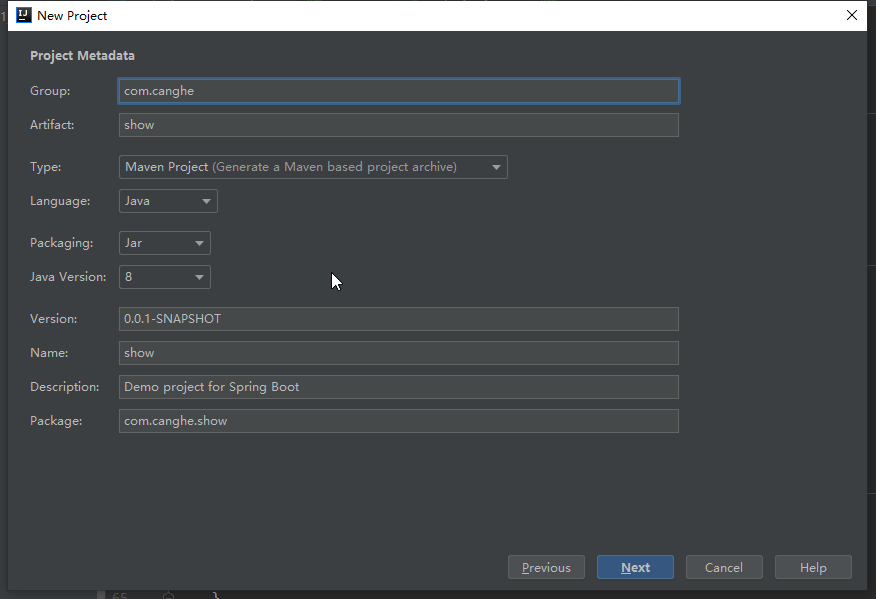Click the Package field com.canghe.show
Viewport: 876px width, 599px height.
pos(399,421)
